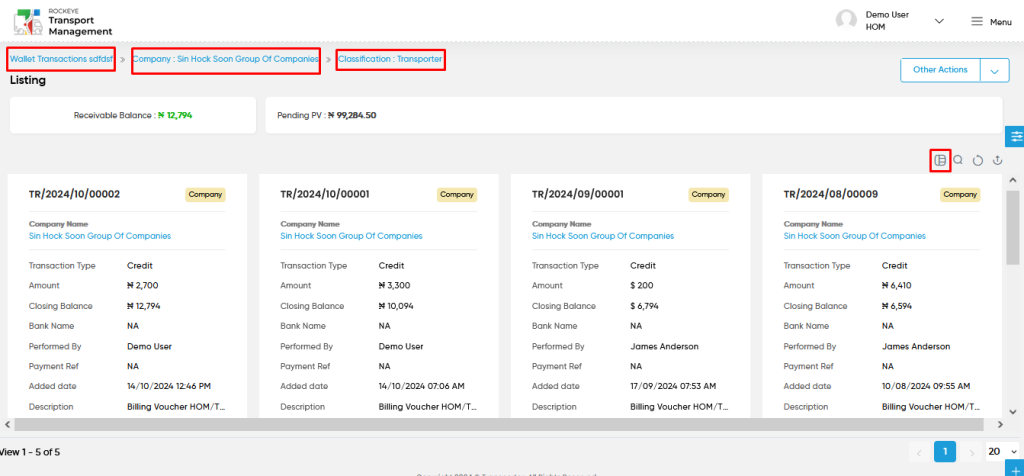
Task: Select transaction title TR/2024/08/00009
Action: (831, 194)
